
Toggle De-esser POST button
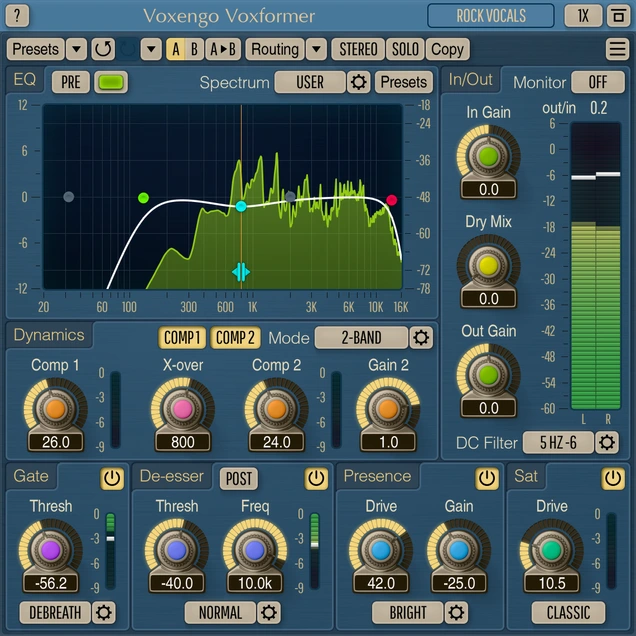pos(239,479)
